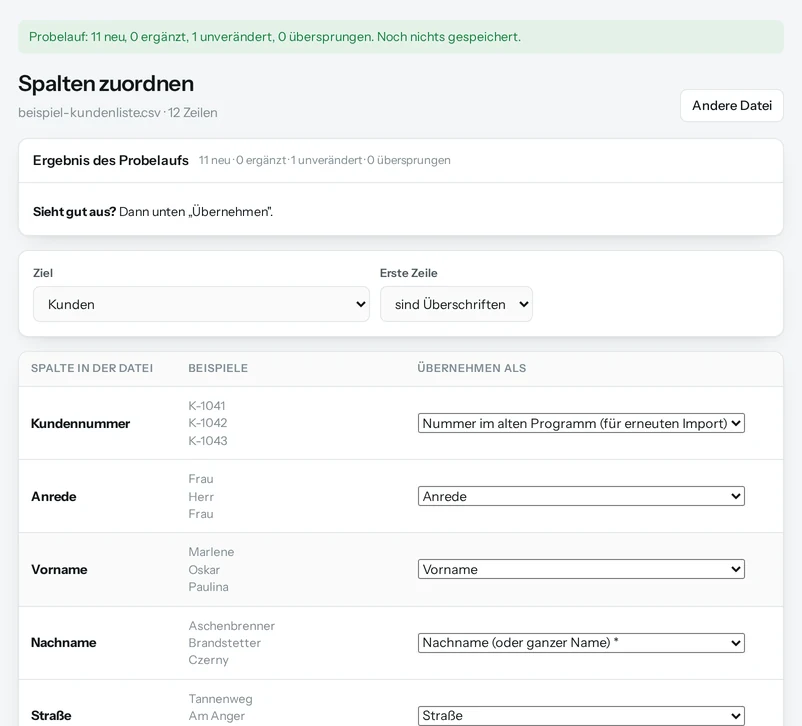Click example value Marlene

coord(211,552)
